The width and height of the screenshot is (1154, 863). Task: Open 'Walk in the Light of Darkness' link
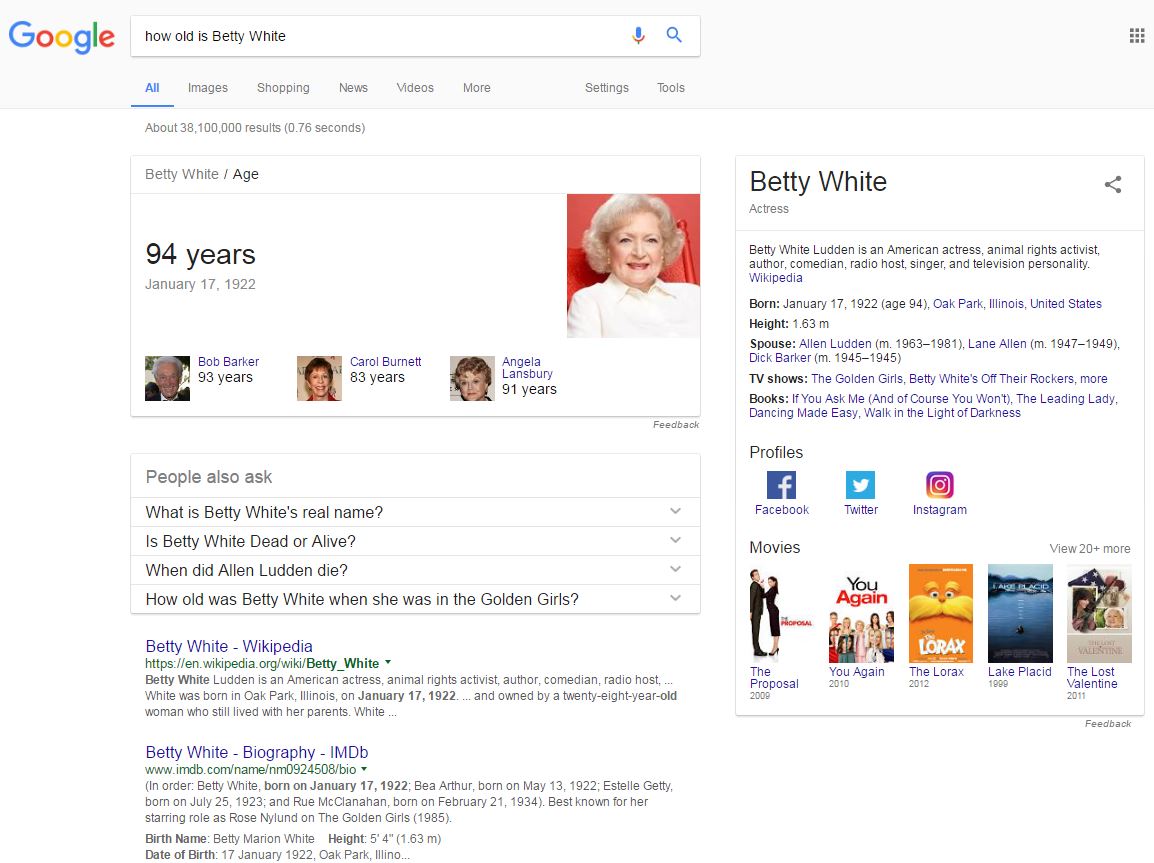pyautogui.click(x=942, y=413)
